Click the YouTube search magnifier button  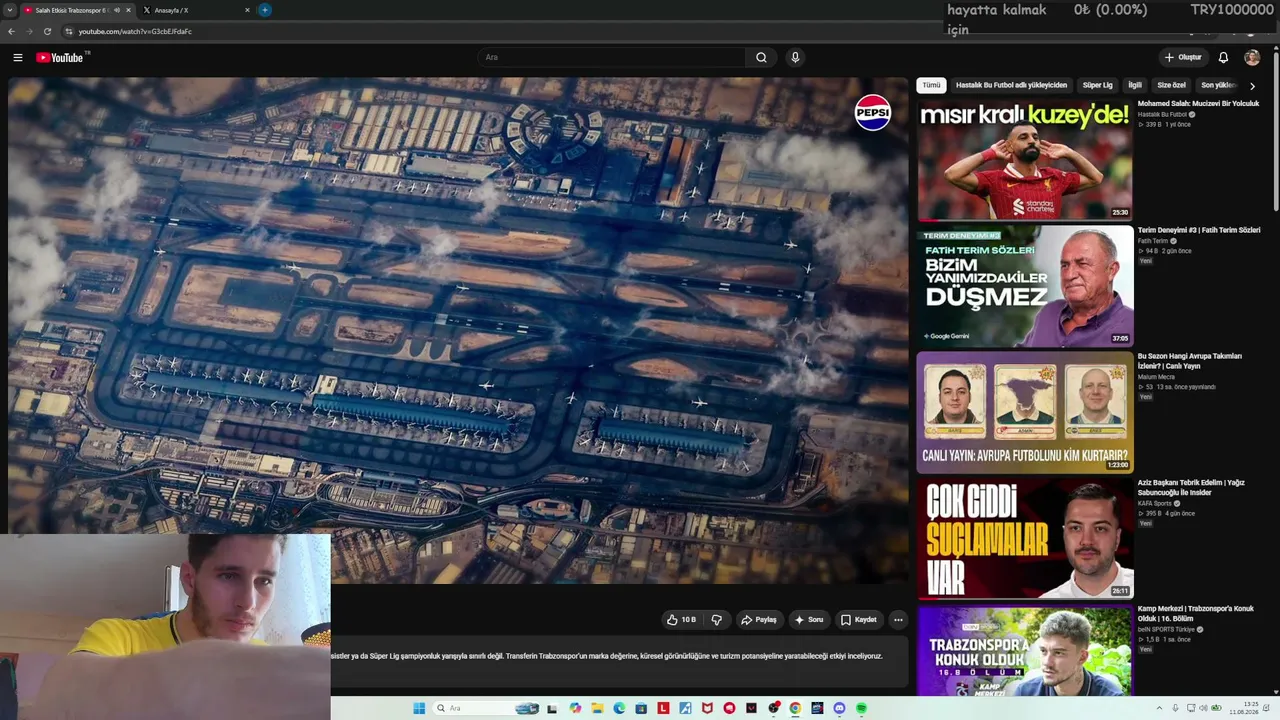click(x=761, y=58)
